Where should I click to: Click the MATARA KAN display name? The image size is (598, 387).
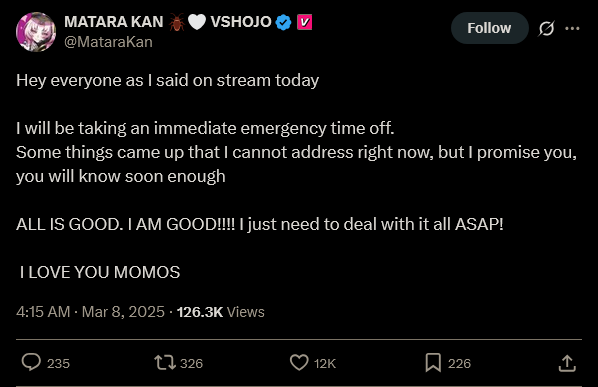click(114, 22)
